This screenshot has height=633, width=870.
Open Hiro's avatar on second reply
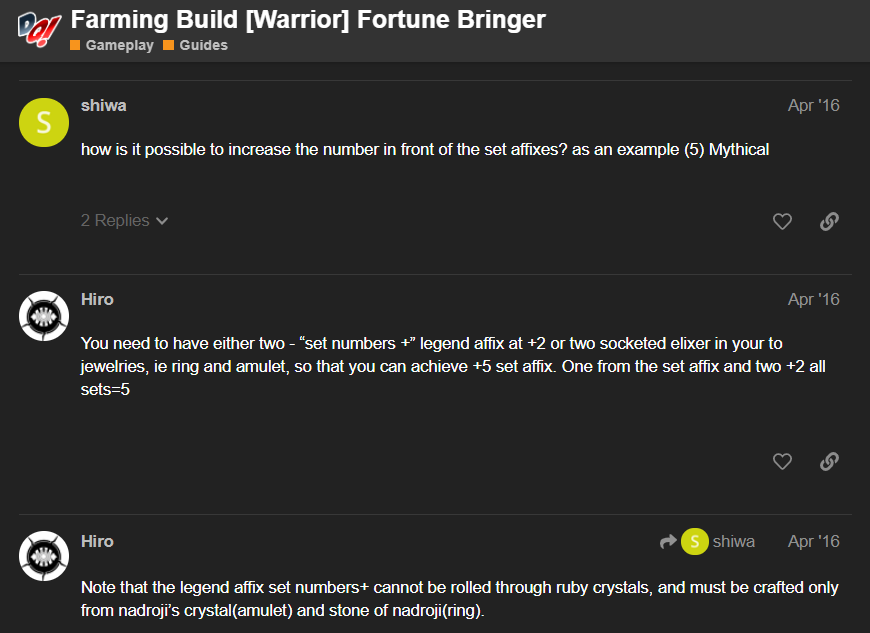pos(44,556)
